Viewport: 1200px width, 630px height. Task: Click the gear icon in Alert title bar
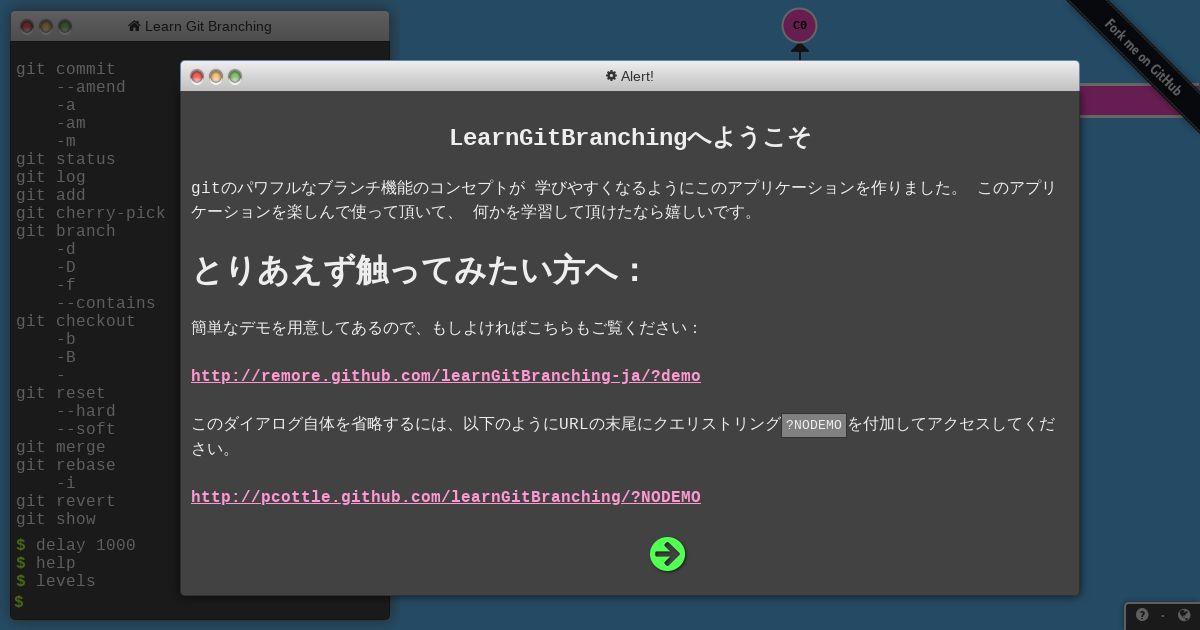[611, 76]
